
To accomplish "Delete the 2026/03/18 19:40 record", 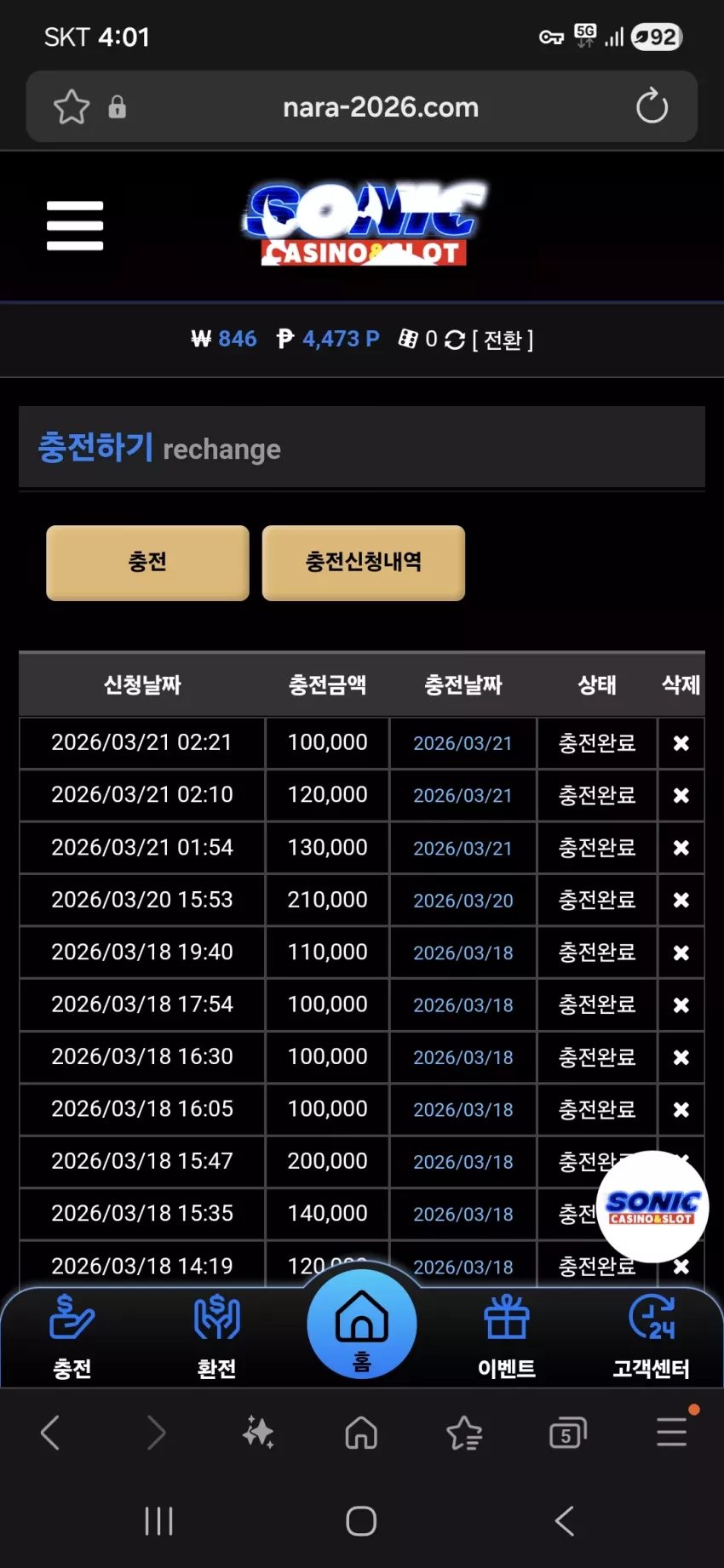I will [681, 953].
